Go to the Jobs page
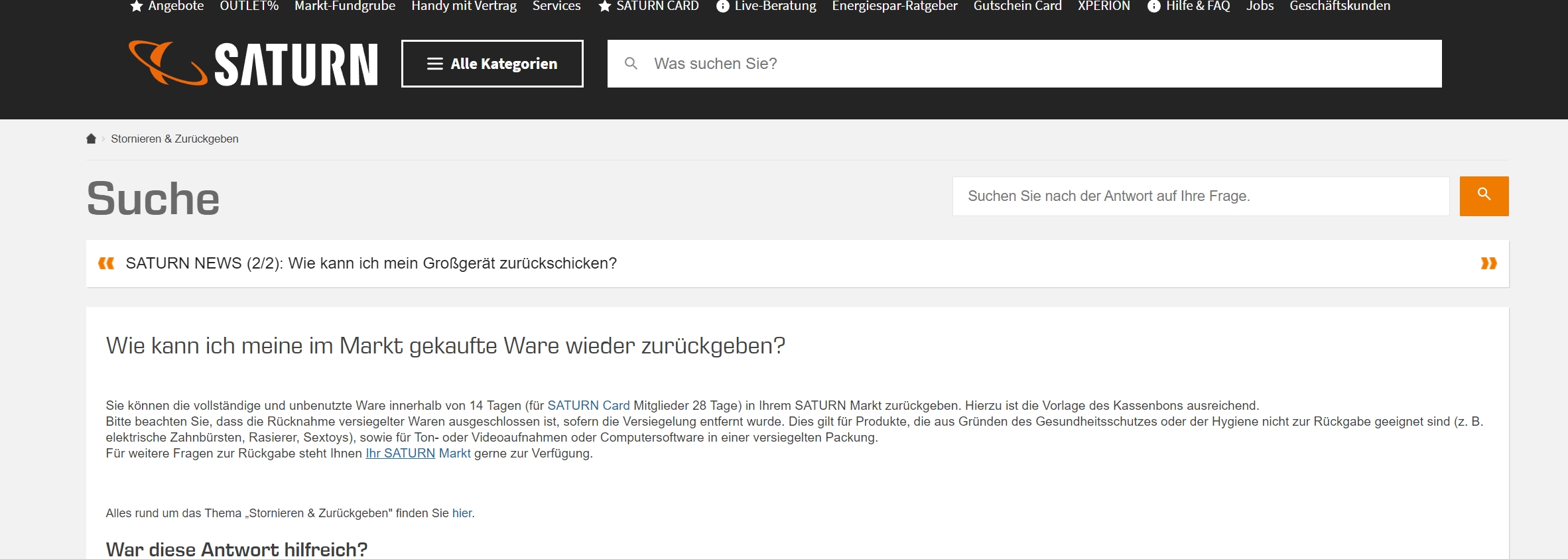 [1260, 6]
